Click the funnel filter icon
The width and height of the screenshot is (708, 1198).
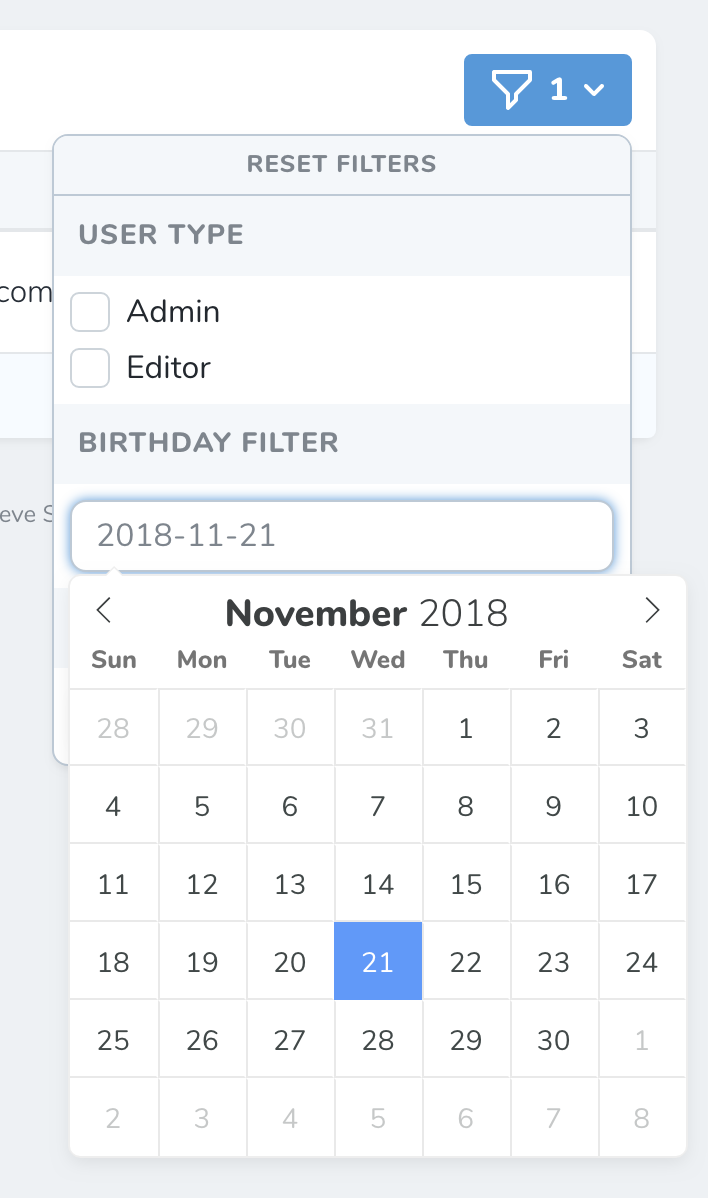click(x=513, y=90)
